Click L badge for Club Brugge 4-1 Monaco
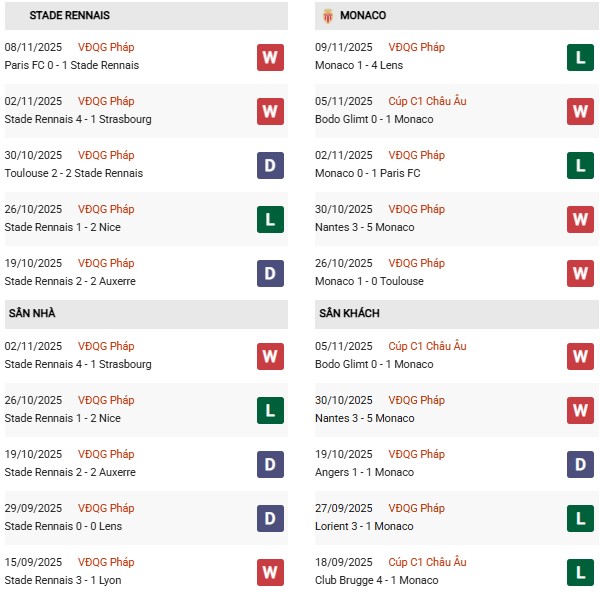Viewport: 600px width, 594px height. point(581,572)
